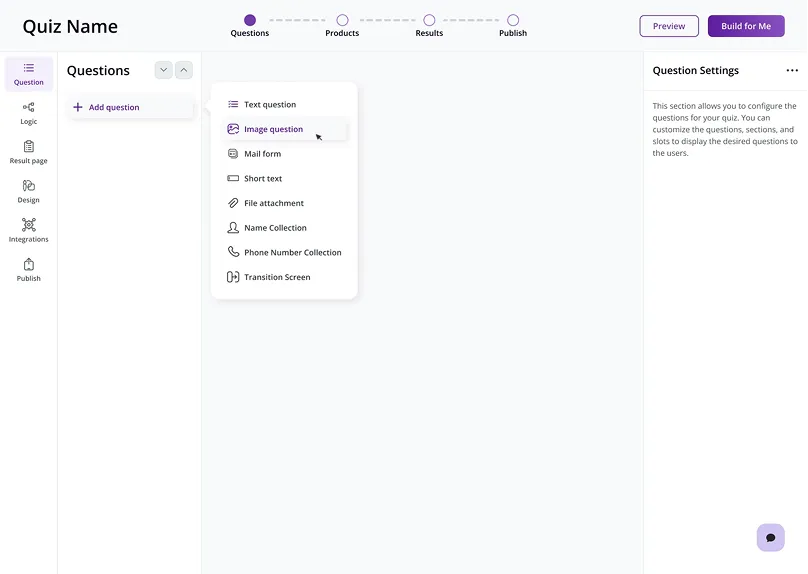Click the Results step label

(429, 33)
